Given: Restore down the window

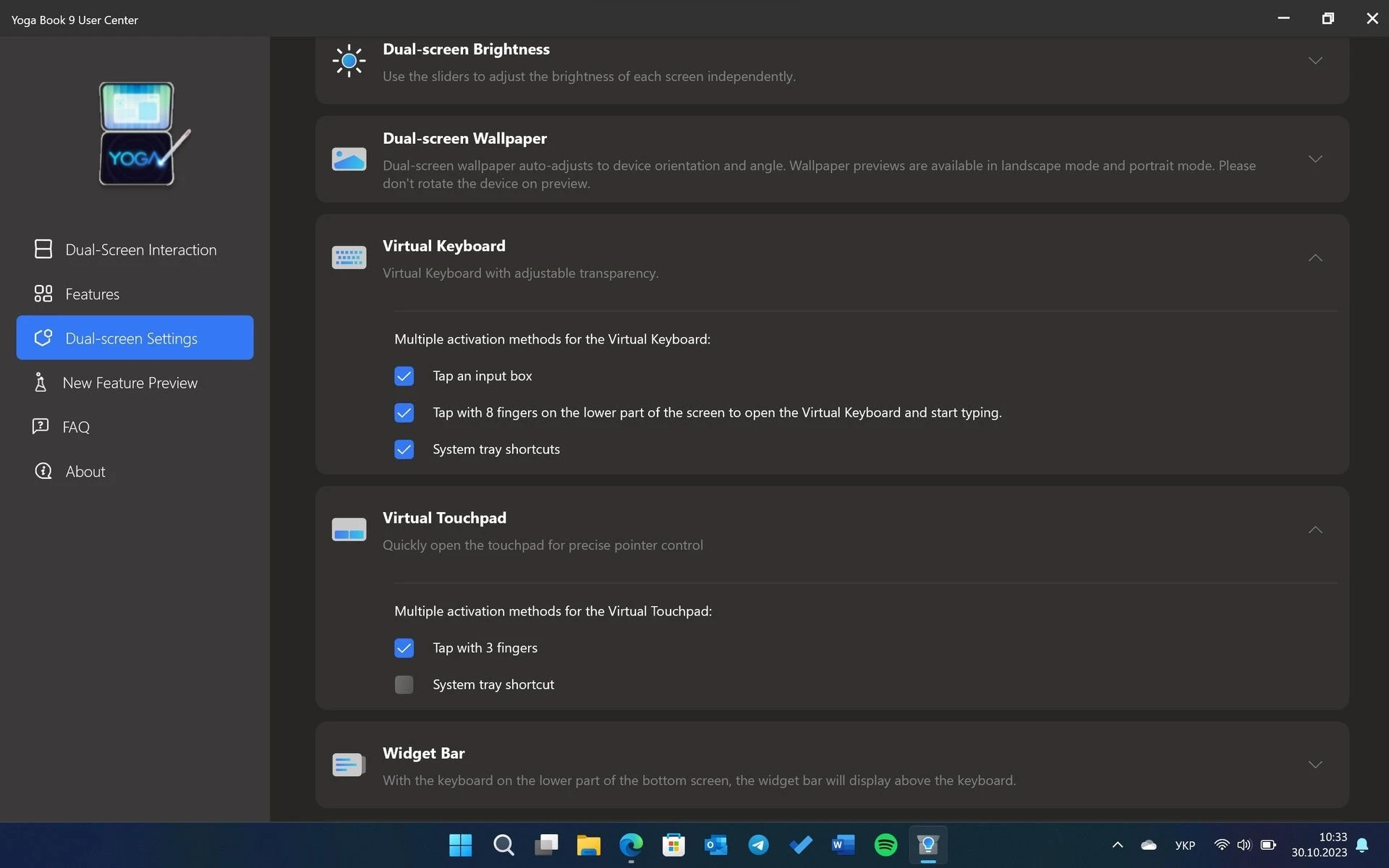Looking at the screenshot, I should 1328,18.
